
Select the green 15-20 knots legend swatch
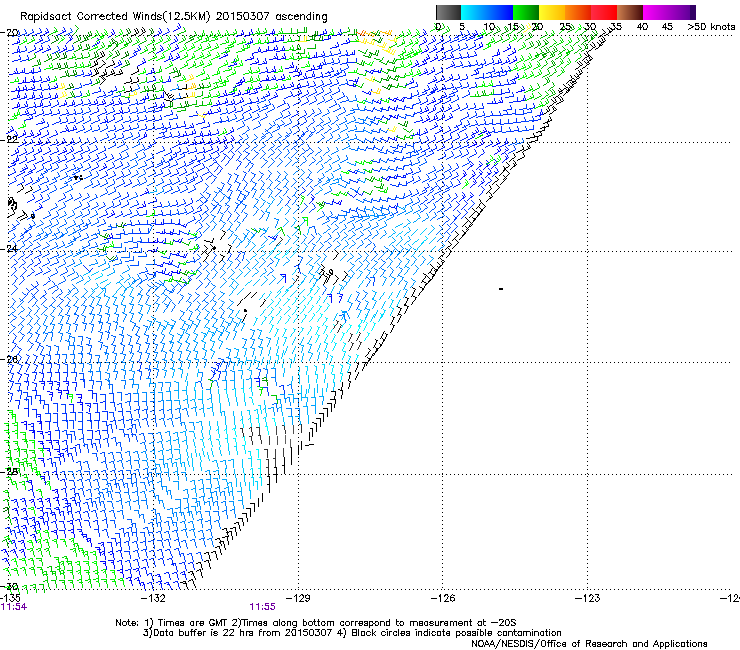(526, 12)
